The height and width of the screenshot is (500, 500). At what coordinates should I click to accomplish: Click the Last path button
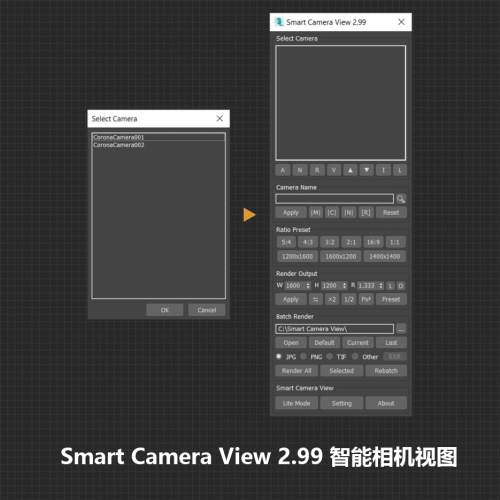(391, 343)
